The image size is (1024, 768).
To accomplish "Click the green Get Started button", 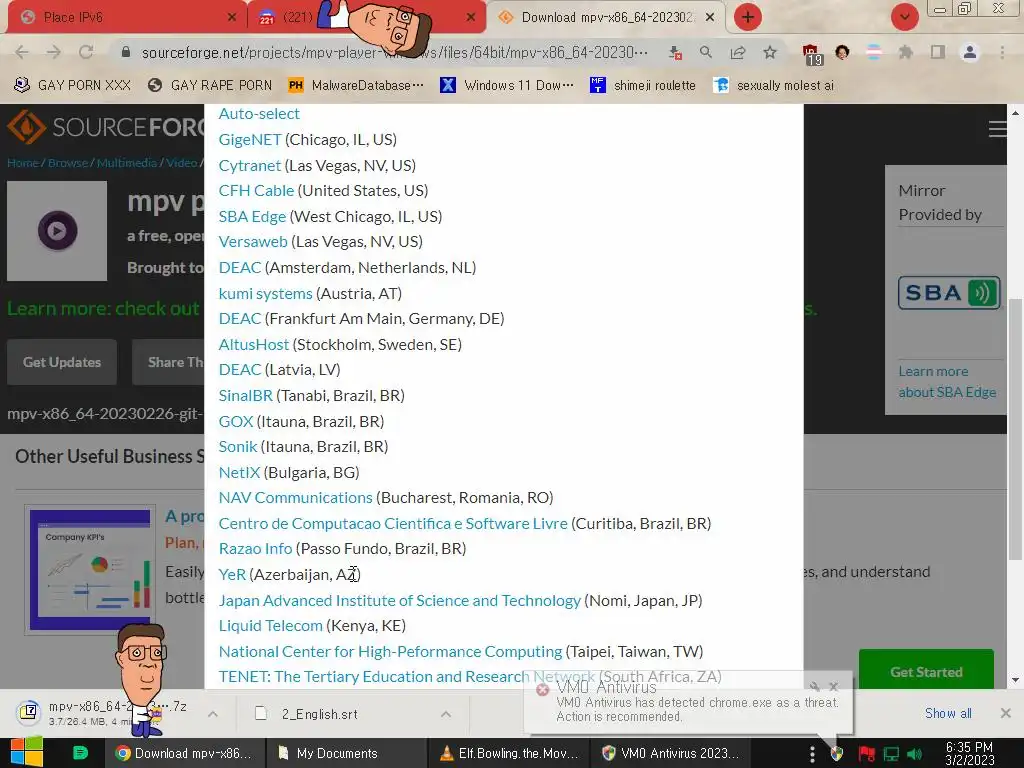I will pos(926,670).
